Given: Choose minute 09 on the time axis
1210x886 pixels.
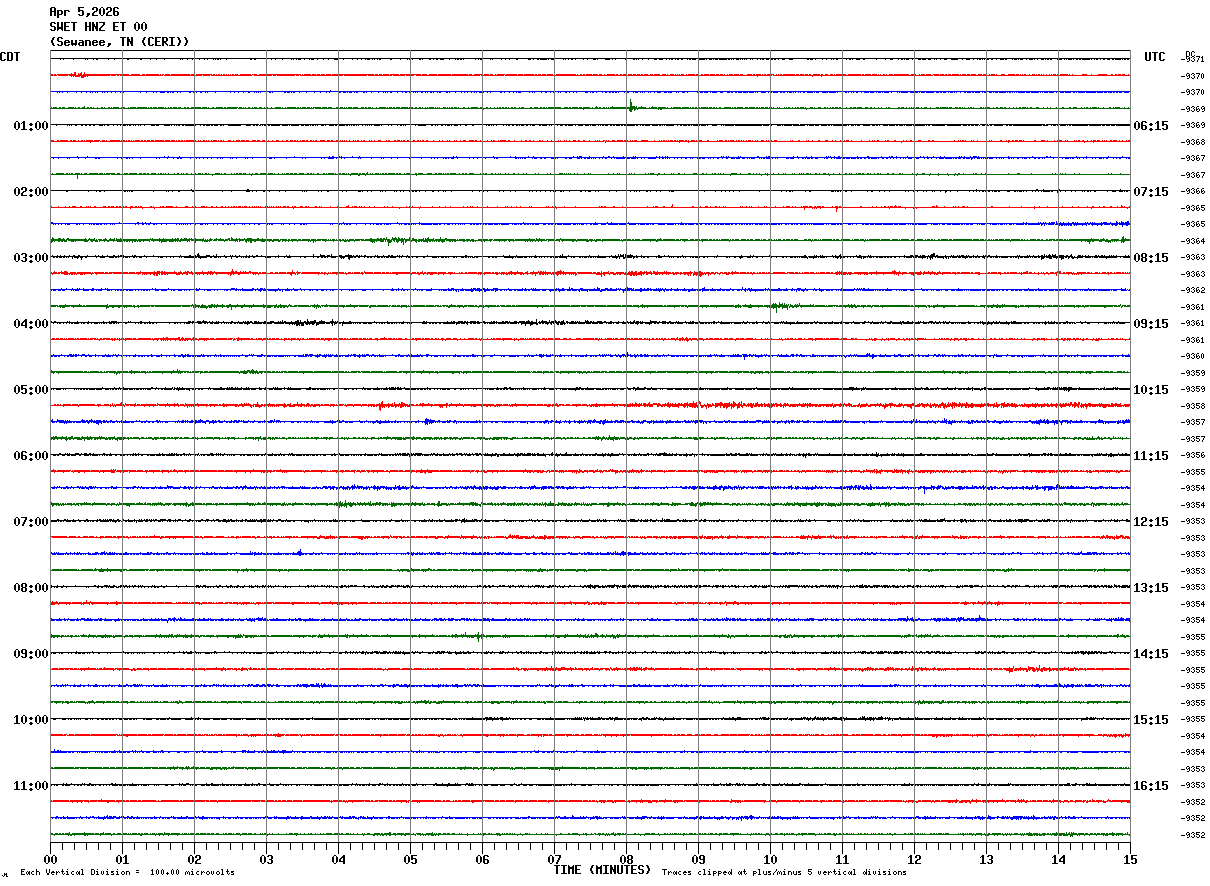Looking at the screenshot, I should point(698,859).
